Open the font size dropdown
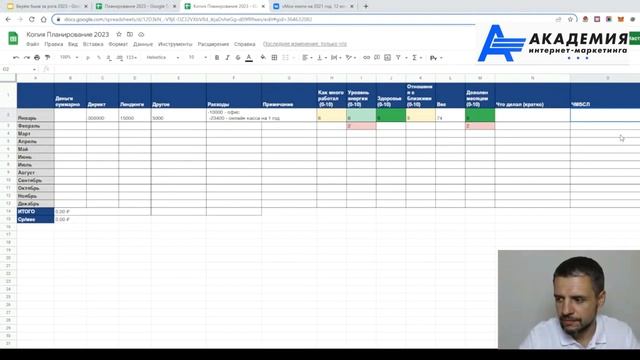The image size is (640, 360). click(198, 58)
